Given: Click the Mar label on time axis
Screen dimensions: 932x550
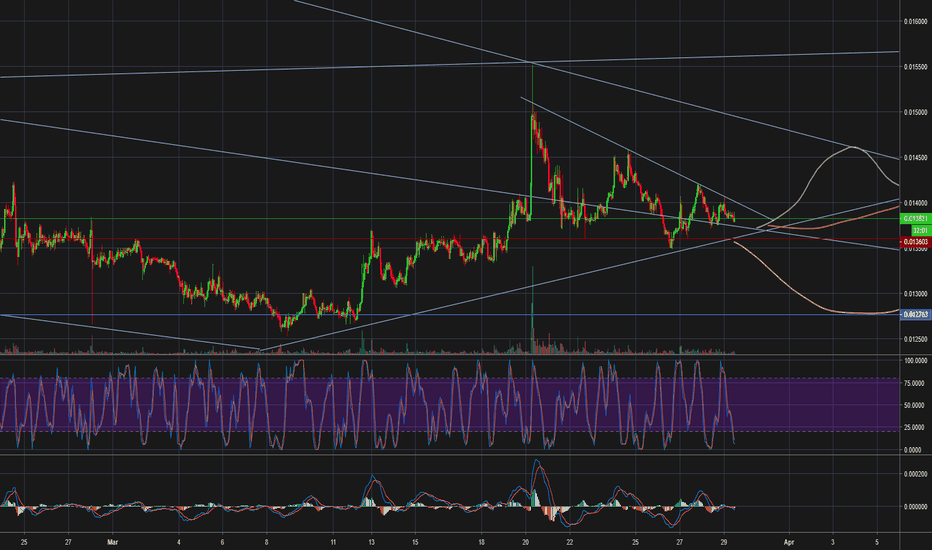Looking at the screenshot, I should pos(114,542).
